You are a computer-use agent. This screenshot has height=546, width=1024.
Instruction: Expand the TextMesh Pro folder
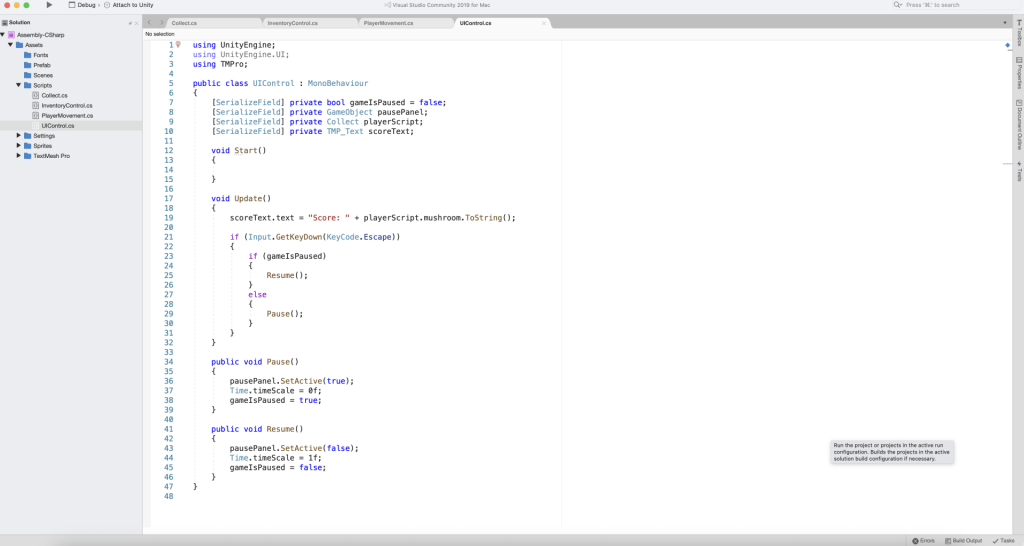(x=19, y=156)
